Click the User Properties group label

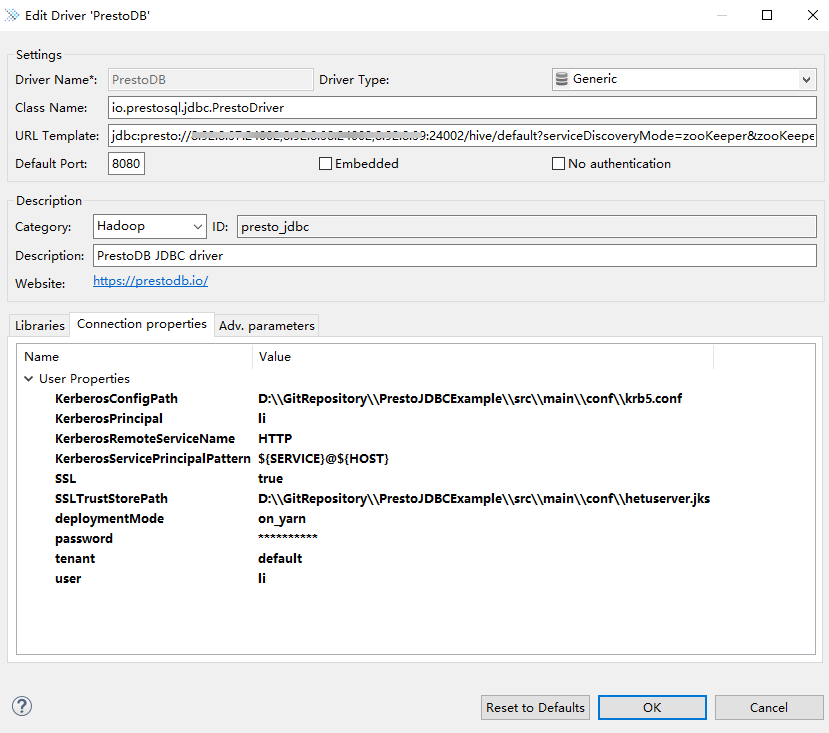pyautogui.click(x=85, y=379)
